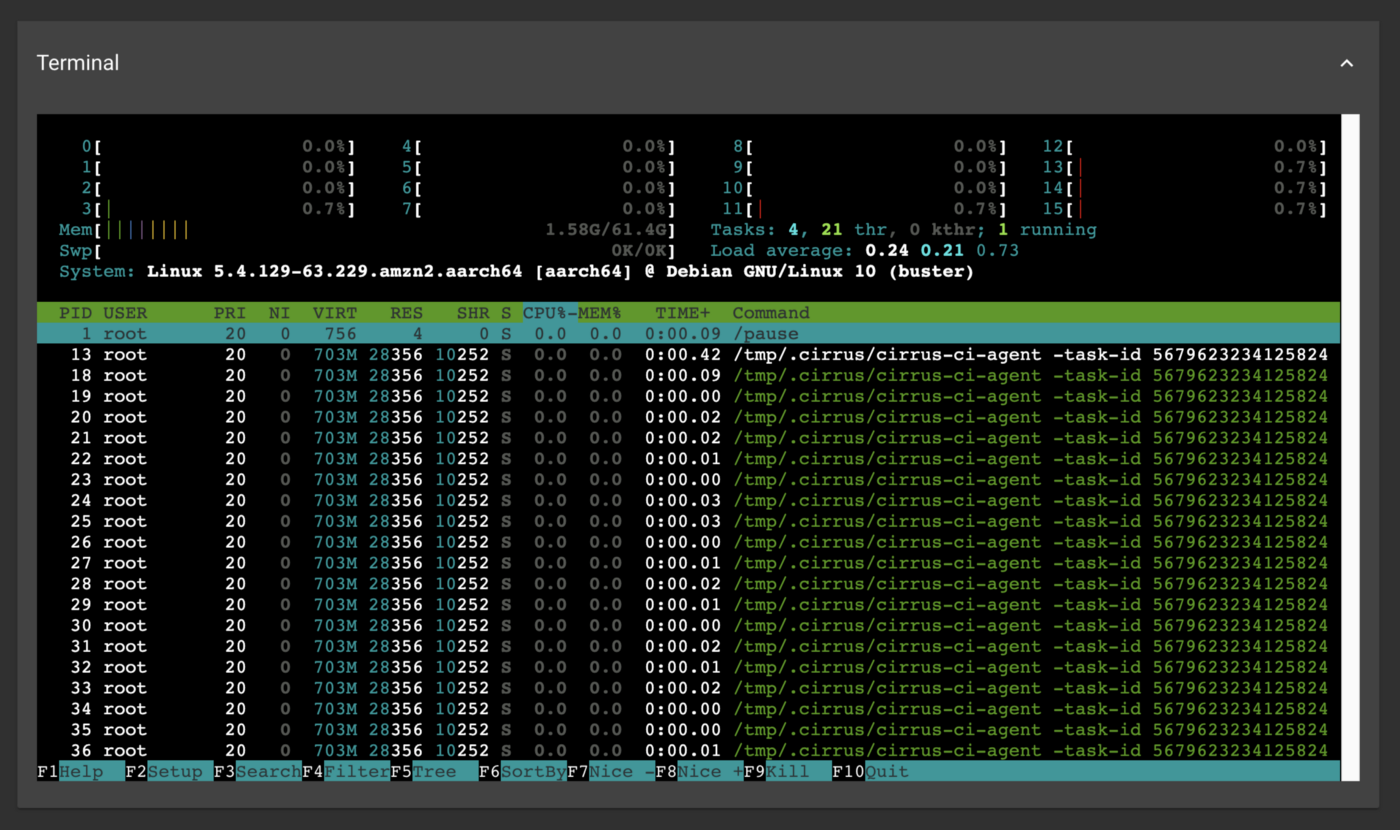
Task: Sort by the USER column header
Action: [x=125, y=313]
